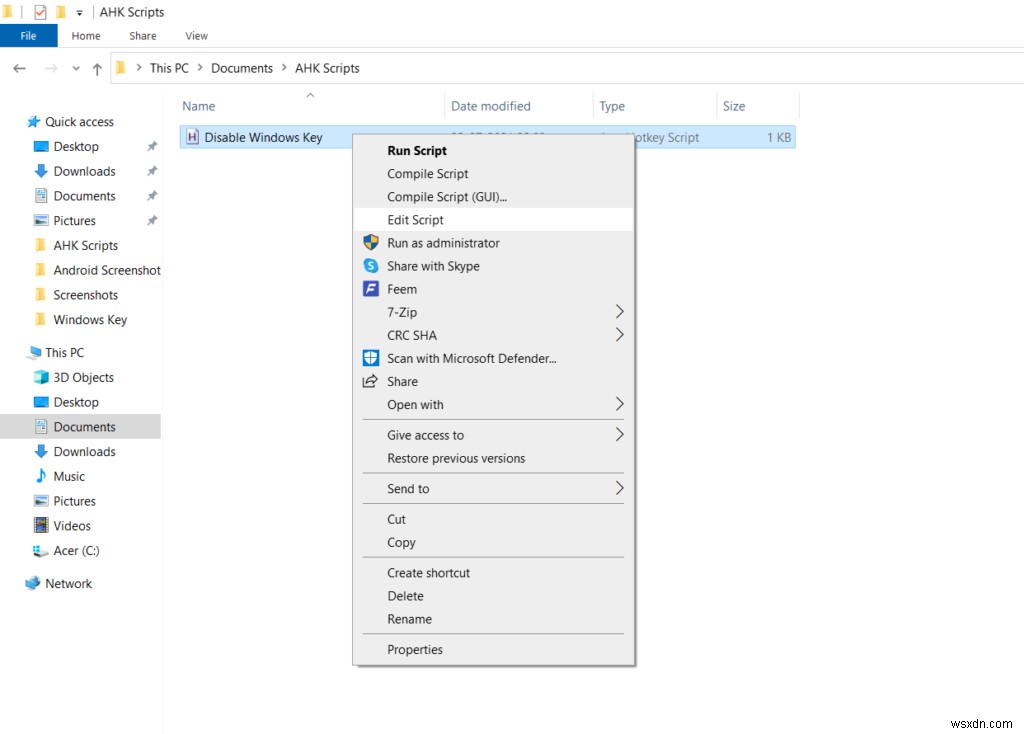The height and width of the screenshot is (734, 1024).
Task: Click the admin shield icon on Run as administrator
Action: click(x=370, y=242)
